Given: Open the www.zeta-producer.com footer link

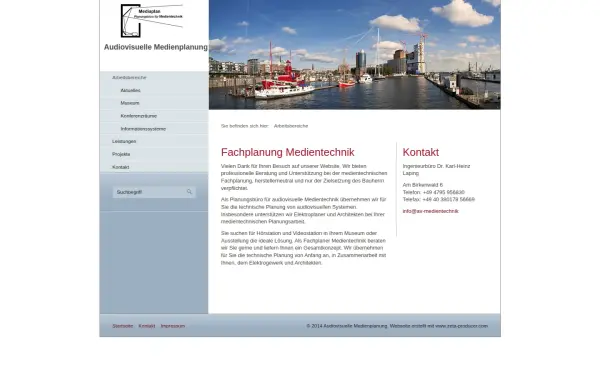Looking at the screenshot, I should 461,326.
